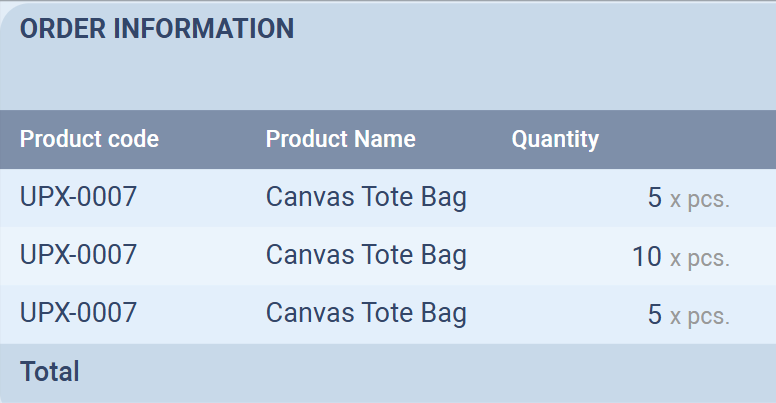This screenshot has height=403, width=776.
Task: Sort by the Product code column header
Action: pyautogui.click(x=89, y=139)
